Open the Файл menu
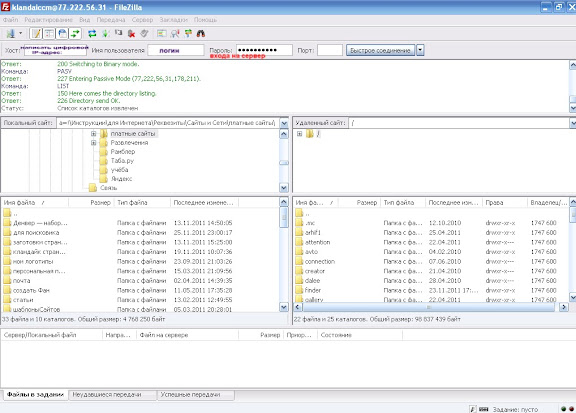 [x=10, y=20]
